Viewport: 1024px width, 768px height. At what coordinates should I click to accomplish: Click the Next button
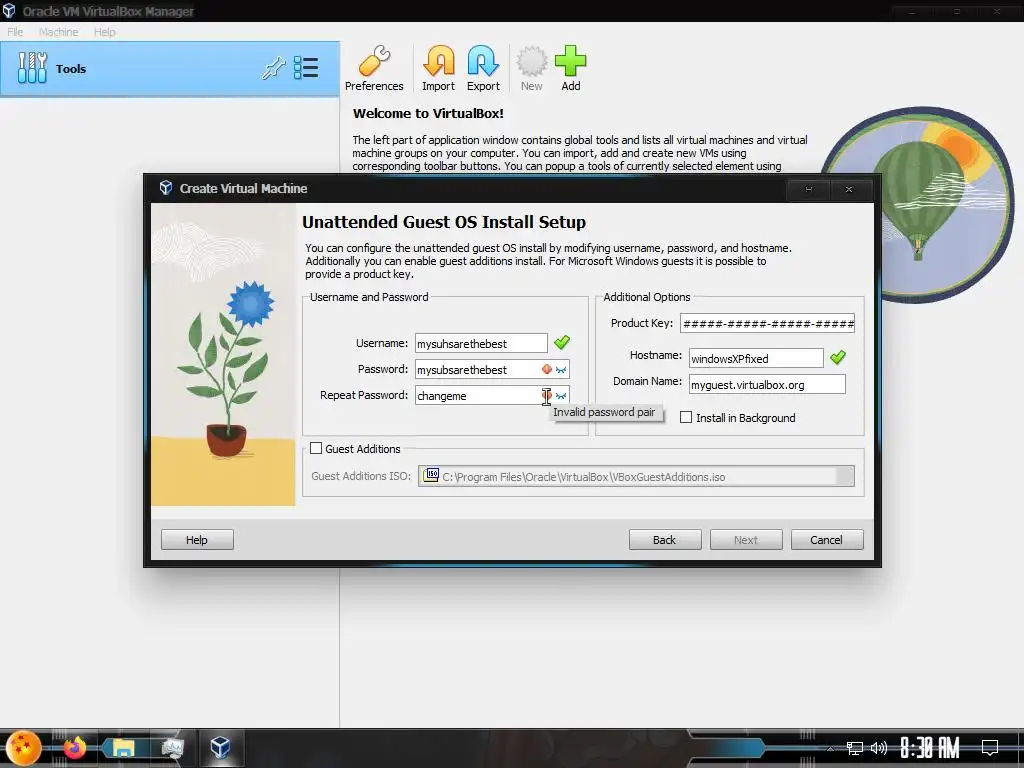(746, 539)
